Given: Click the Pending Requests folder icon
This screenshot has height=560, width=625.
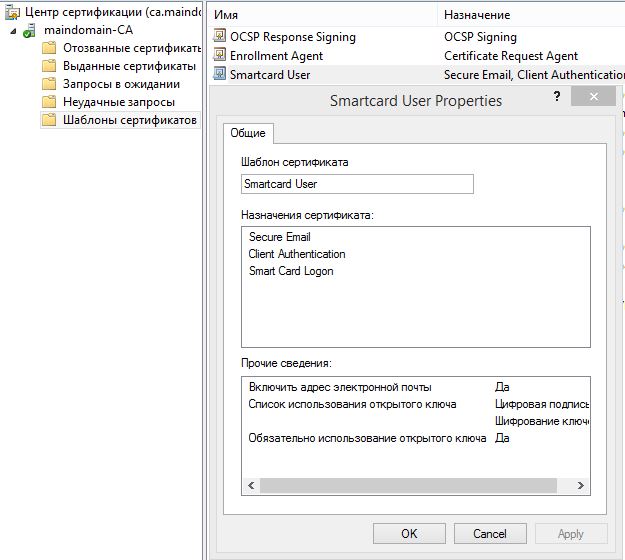Looking at the screenshot, I should click(x=49, y=84).
